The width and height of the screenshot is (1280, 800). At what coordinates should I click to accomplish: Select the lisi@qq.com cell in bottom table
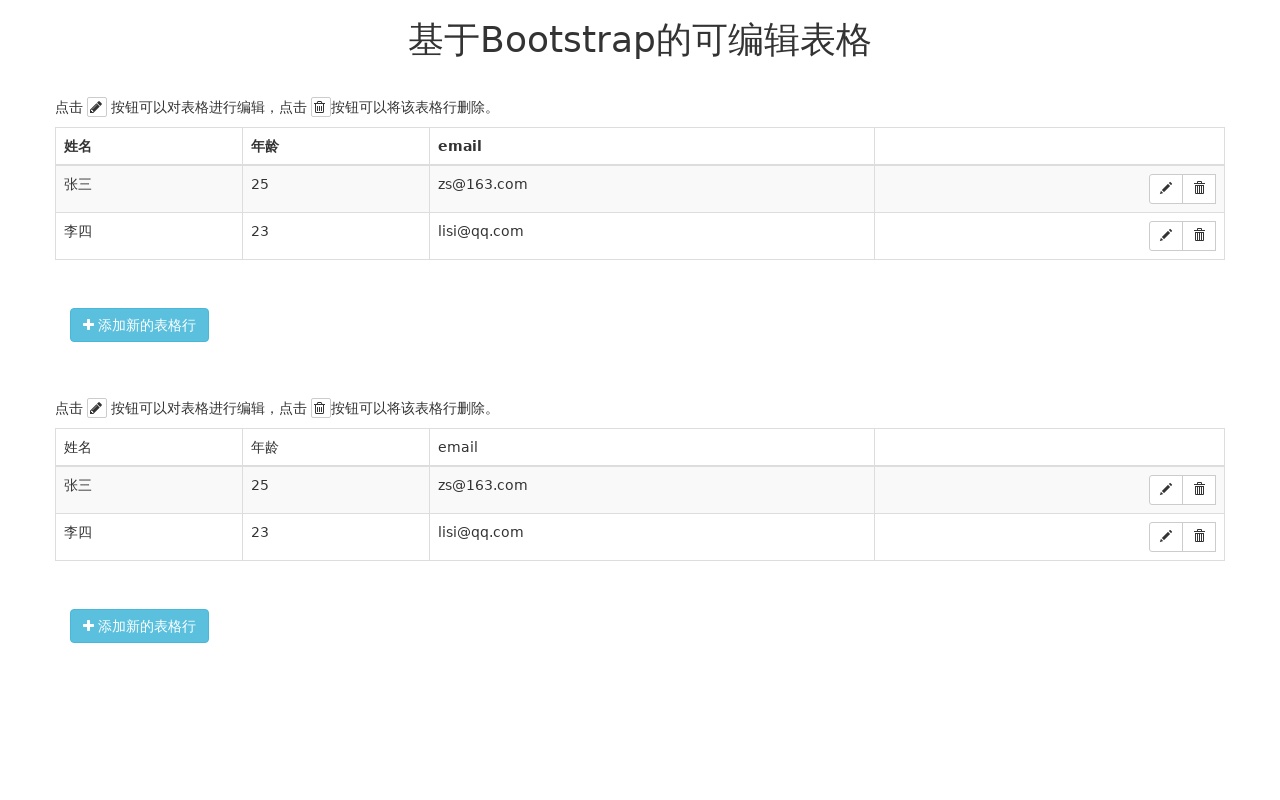click(x=481, y=532)
